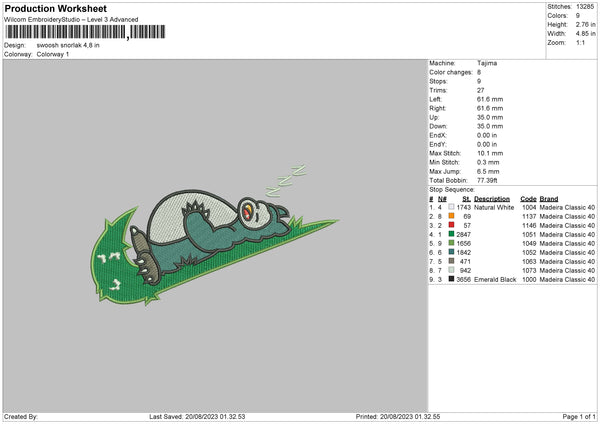The height and width of the screenshot is (424, 600).
Task: Click the 'Right:' label
Action: tap(437, 108)
